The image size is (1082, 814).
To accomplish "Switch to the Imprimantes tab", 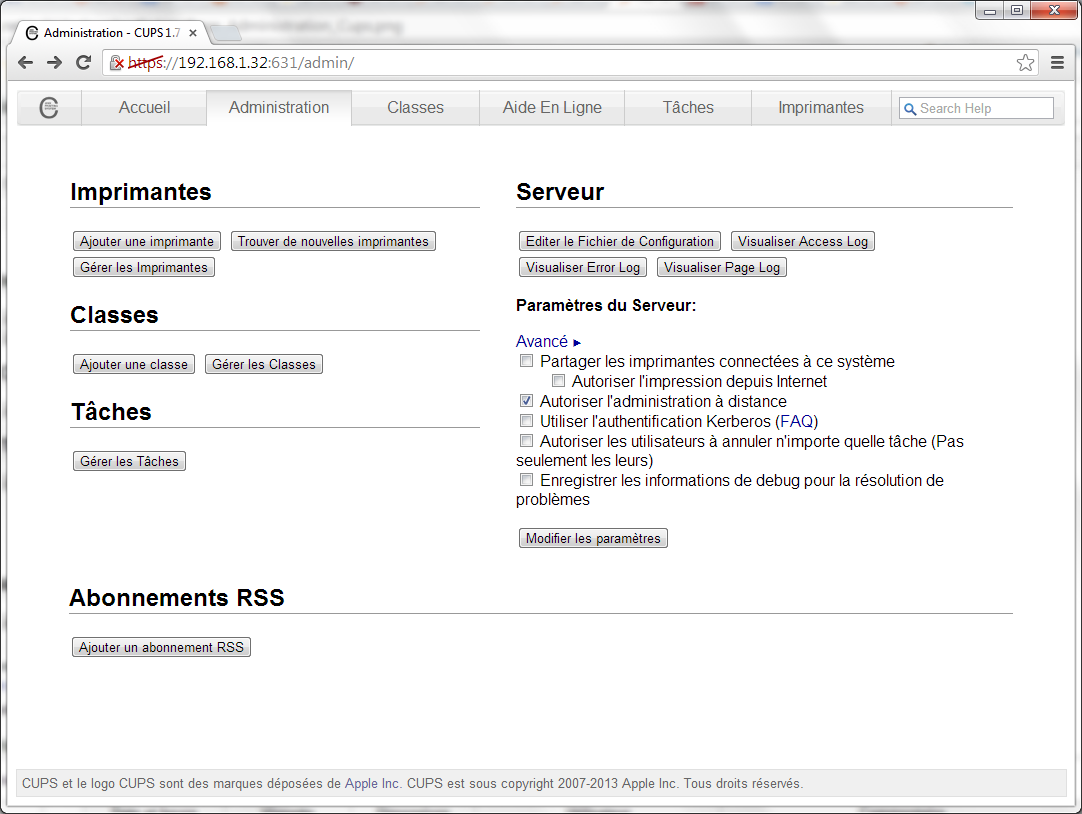I will [x=820, y=108].
